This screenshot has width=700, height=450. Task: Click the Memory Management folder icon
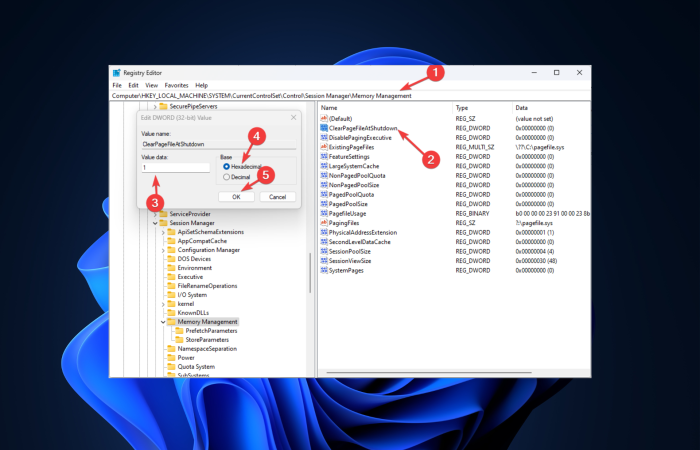171,322
